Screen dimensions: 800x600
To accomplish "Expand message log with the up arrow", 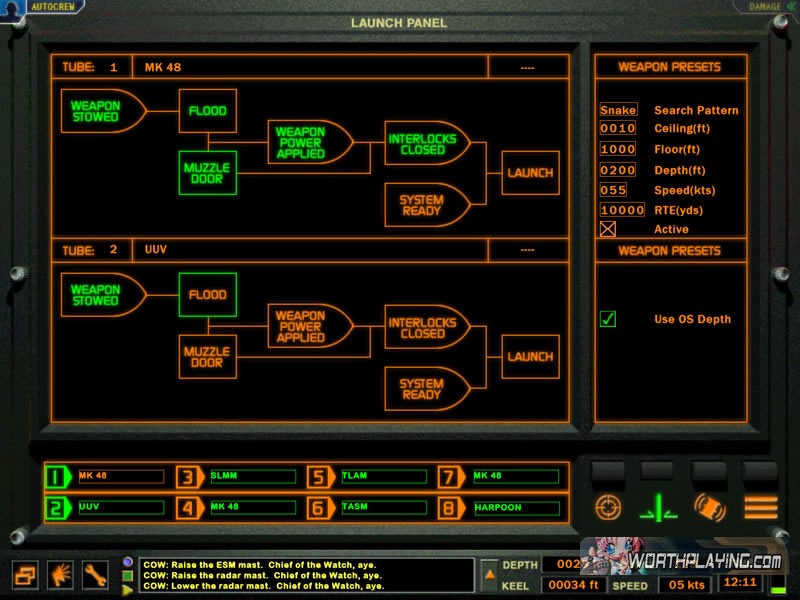I will (490, 574).
